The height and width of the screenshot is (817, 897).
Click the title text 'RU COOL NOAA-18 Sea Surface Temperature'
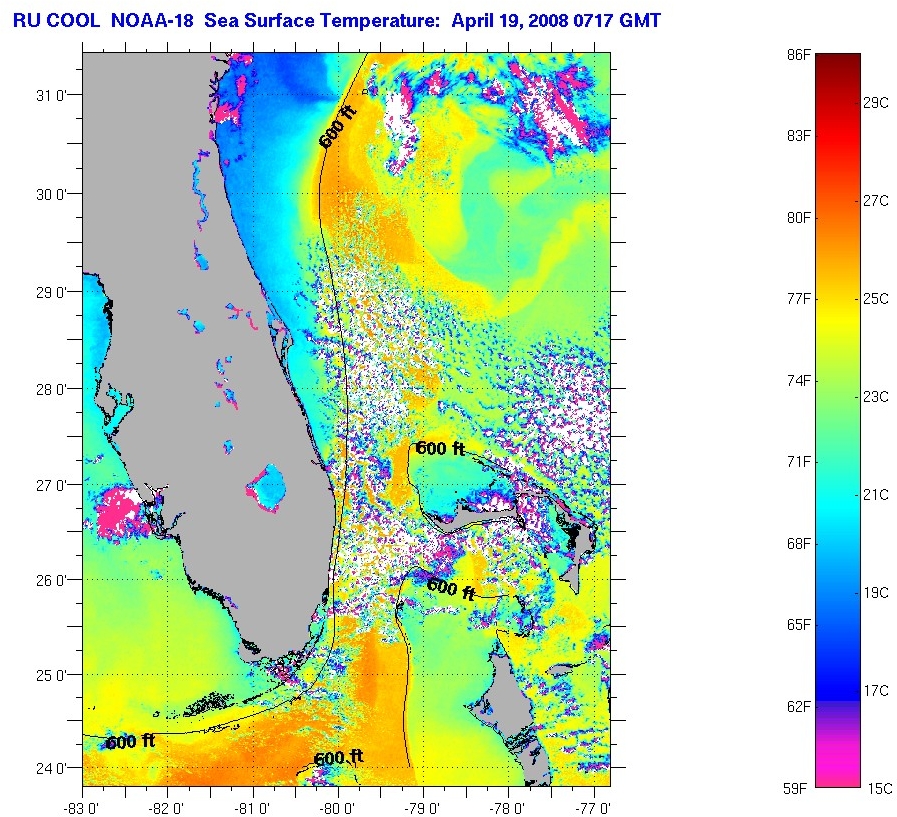(228, 21)
